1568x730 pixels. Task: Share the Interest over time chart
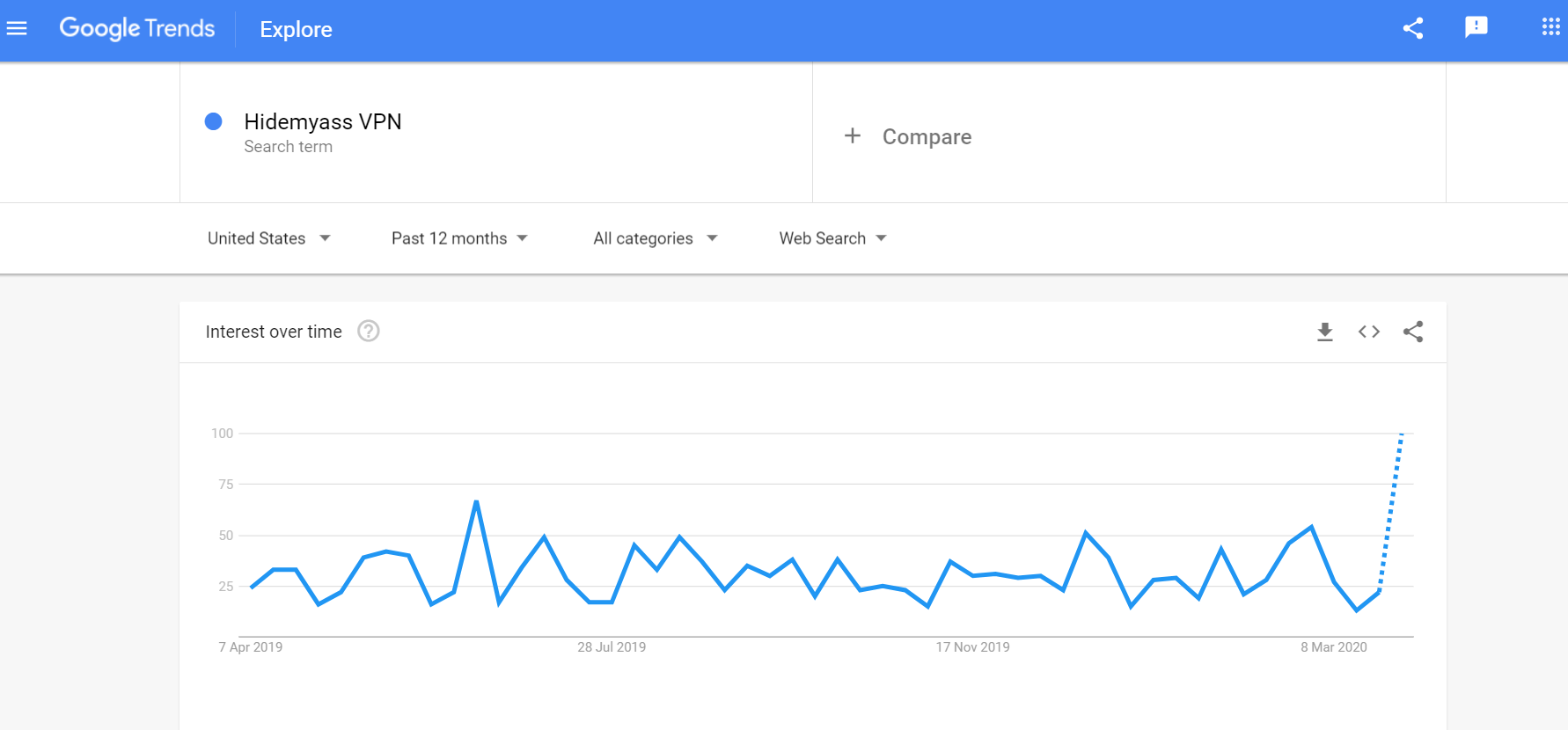1413,332
